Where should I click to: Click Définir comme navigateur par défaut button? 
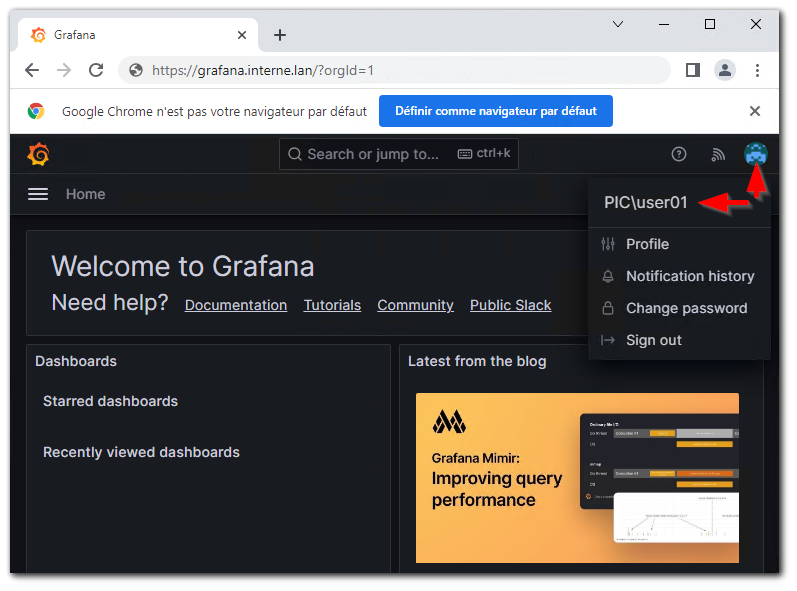[496, 111]
